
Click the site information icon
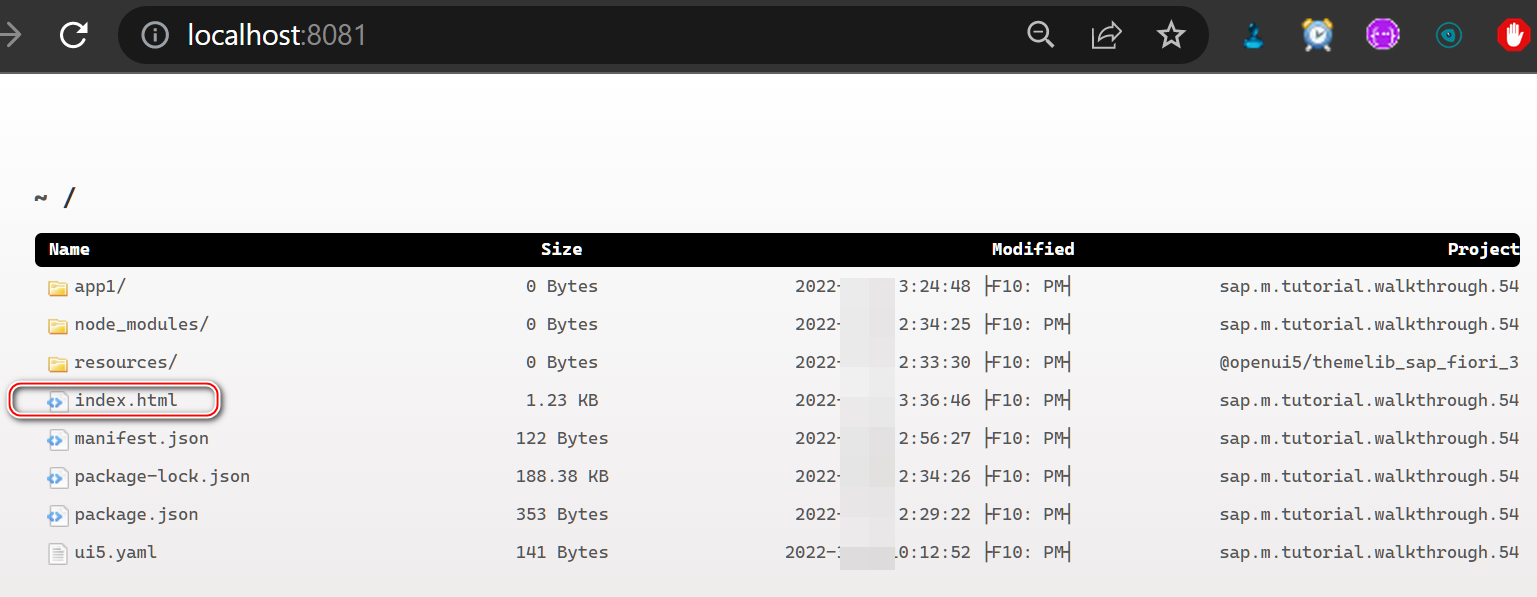tap(154, 36)
